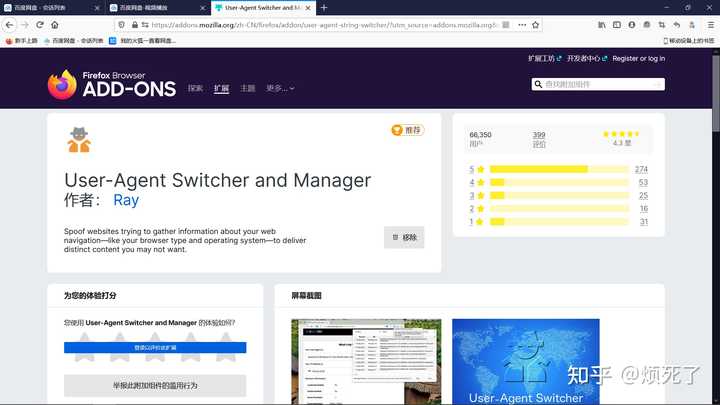Click the screenshot crop toolbar icon
The width and height of the screenshot is (720, 405).
(x=662, y=25)
